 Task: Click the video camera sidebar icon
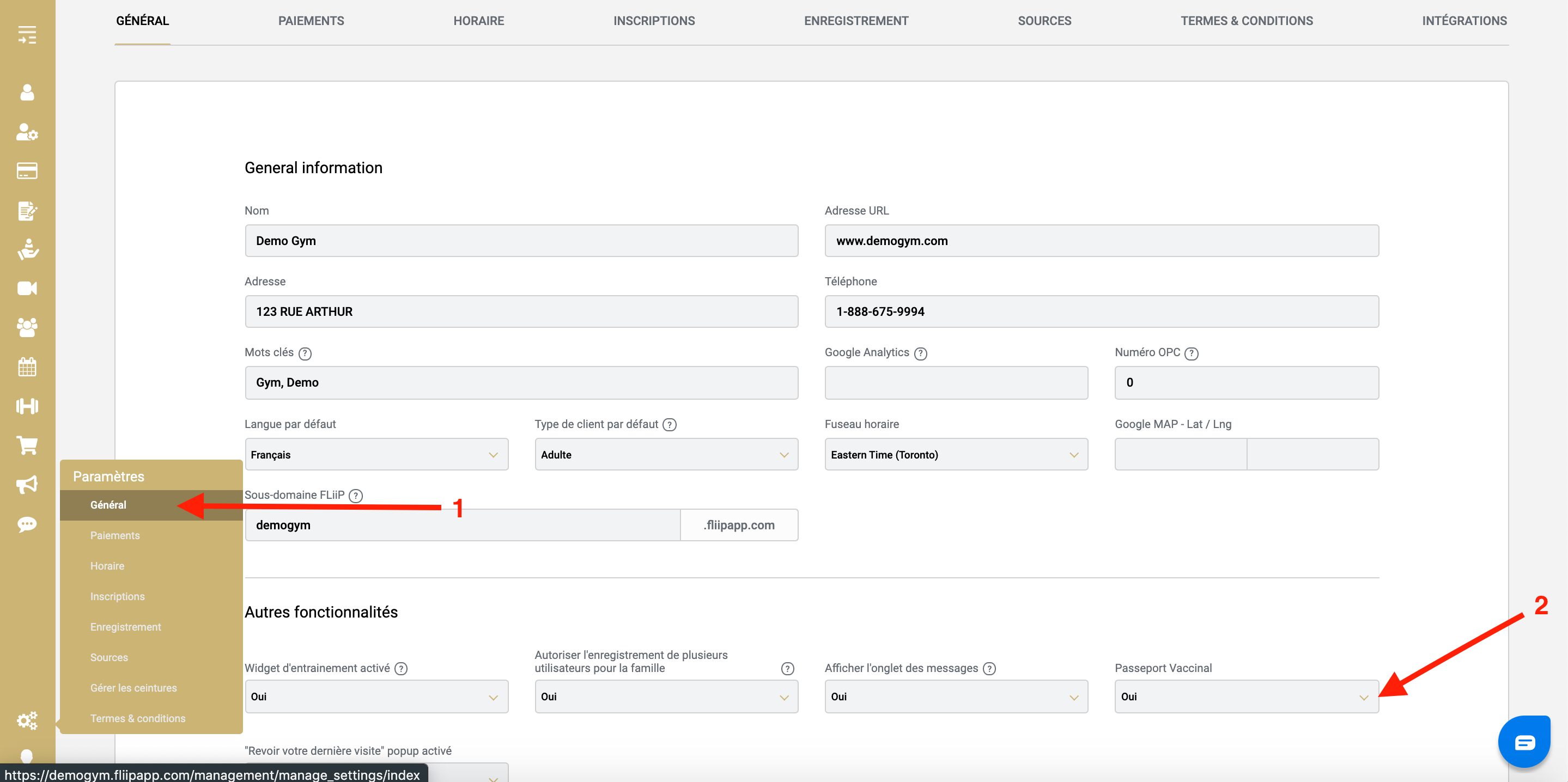[27, 289]
